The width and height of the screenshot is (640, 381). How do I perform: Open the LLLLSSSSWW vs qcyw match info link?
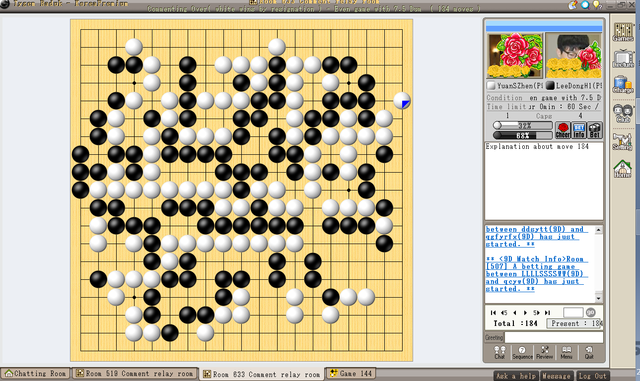[x=536, y=274]
